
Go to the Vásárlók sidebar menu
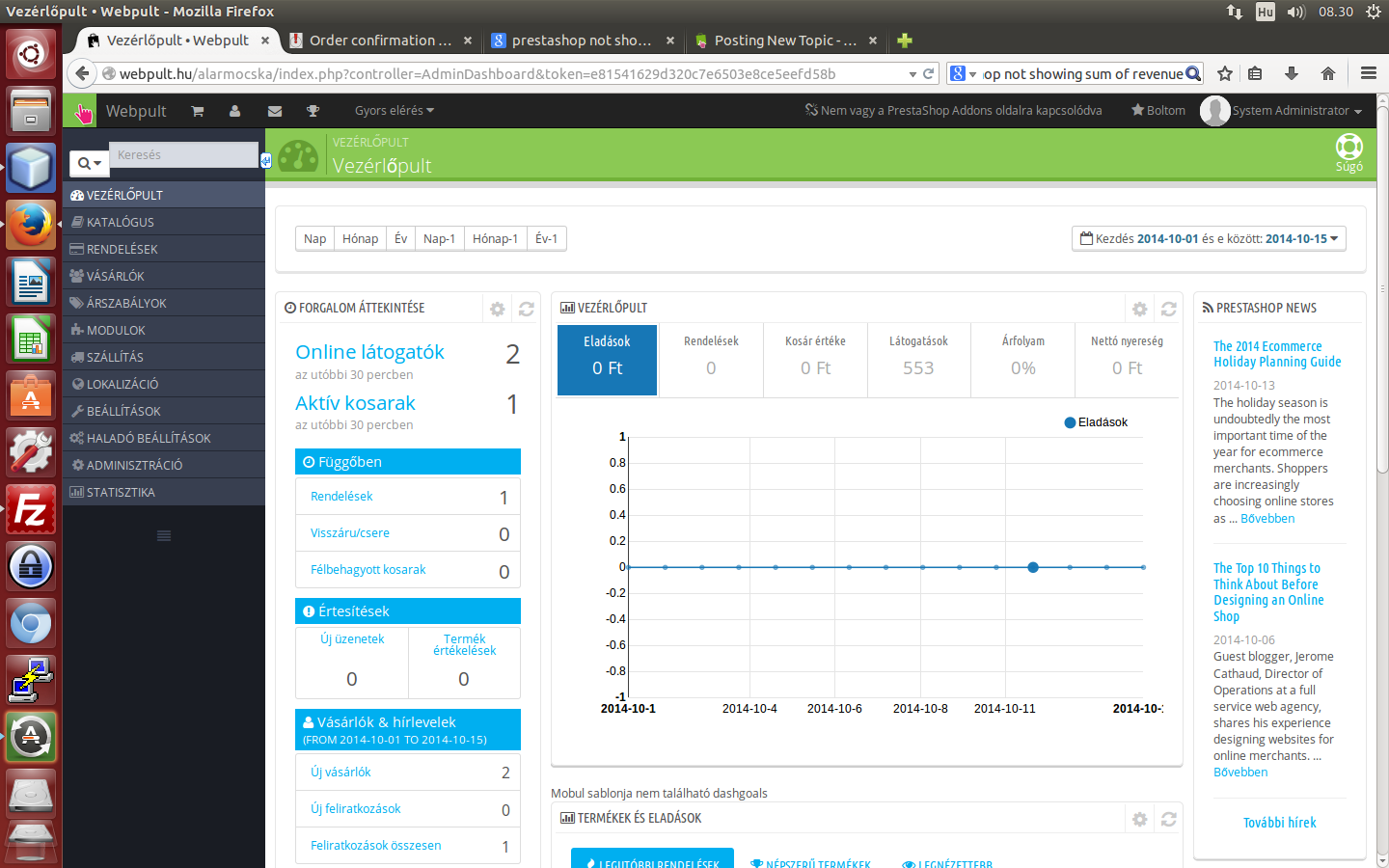pos(164,276)
